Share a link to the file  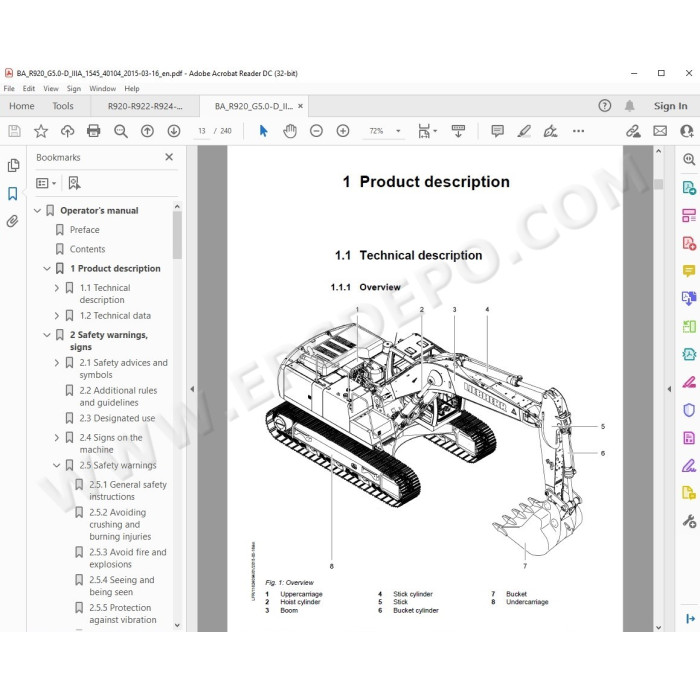point(633,131)
